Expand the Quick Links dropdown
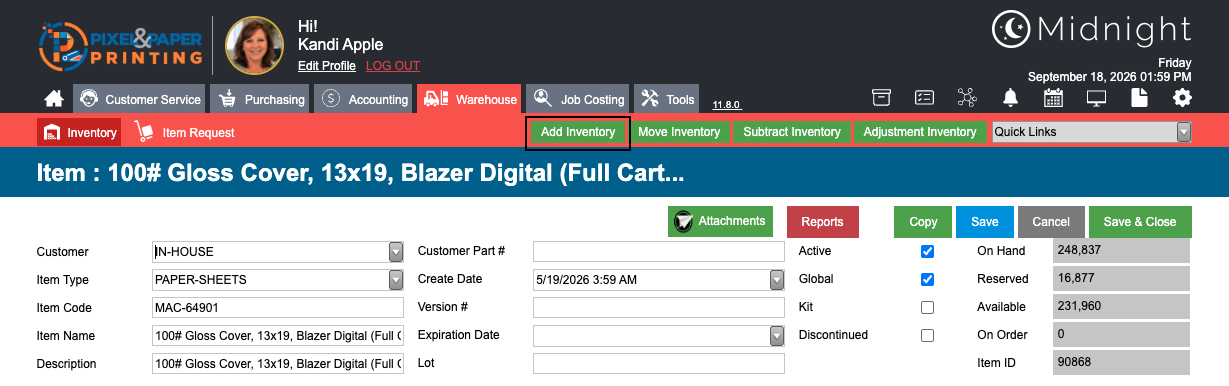1229x386 pixels. tap(1184, 132)
